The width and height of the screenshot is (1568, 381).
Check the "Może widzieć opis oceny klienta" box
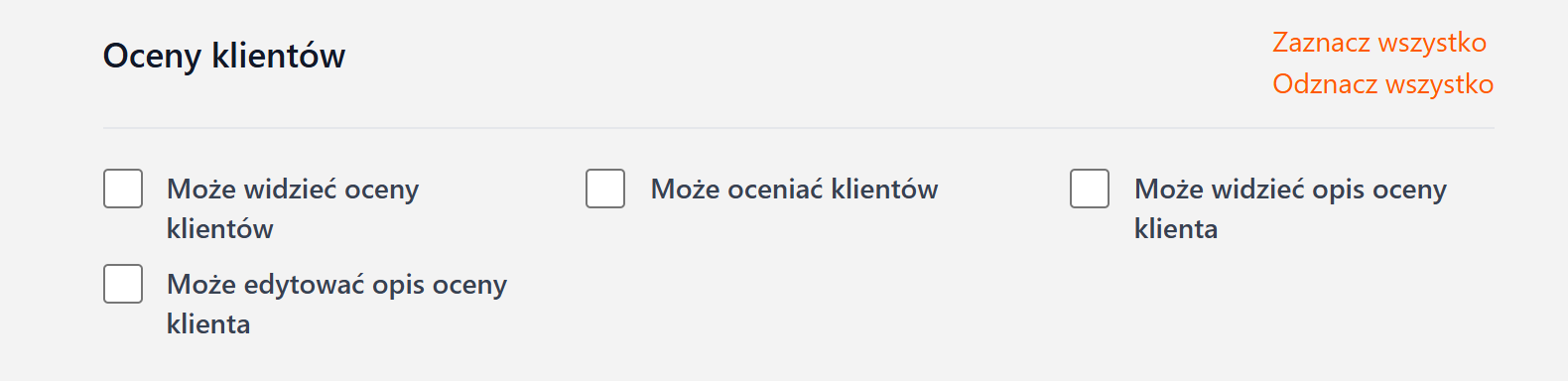1090,189
